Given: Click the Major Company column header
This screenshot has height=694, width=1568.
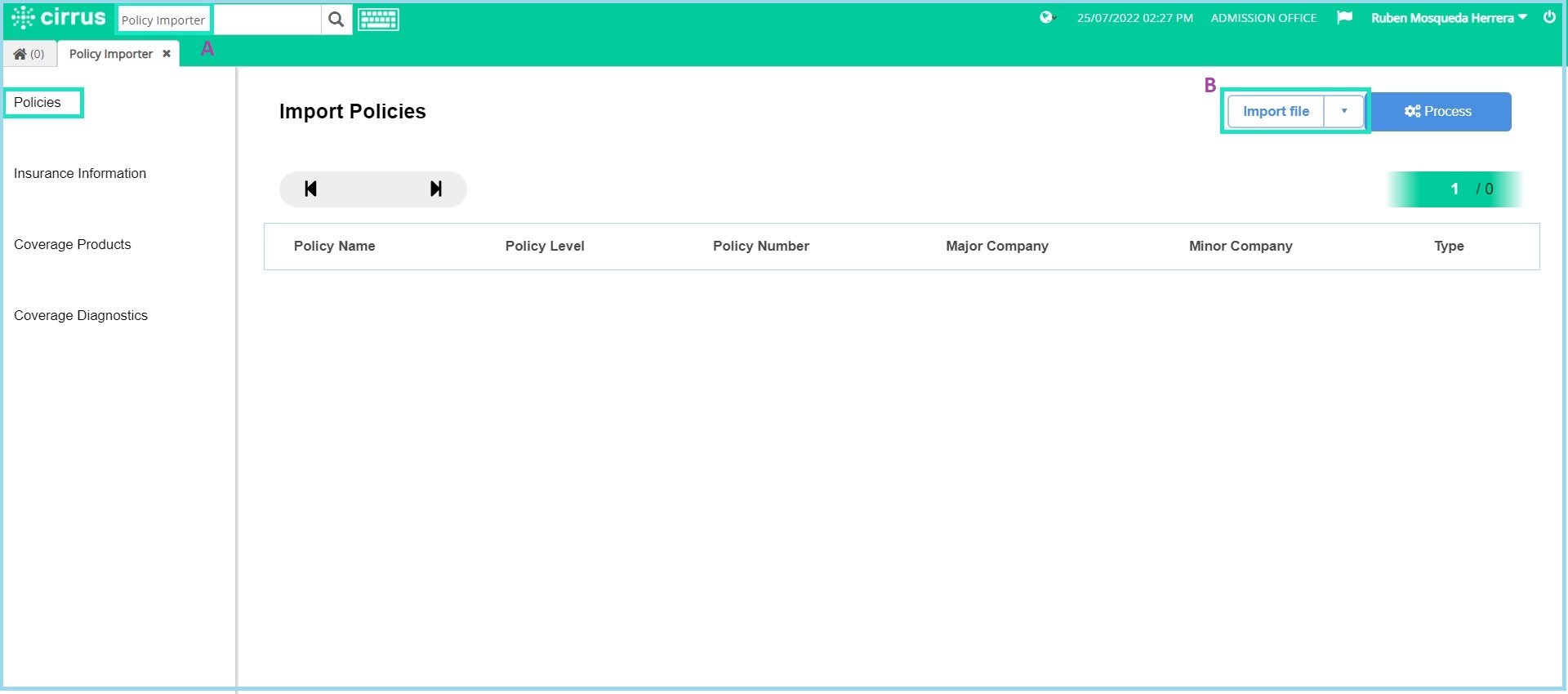Looking at the screenshot, I should (x=997, y=246).
